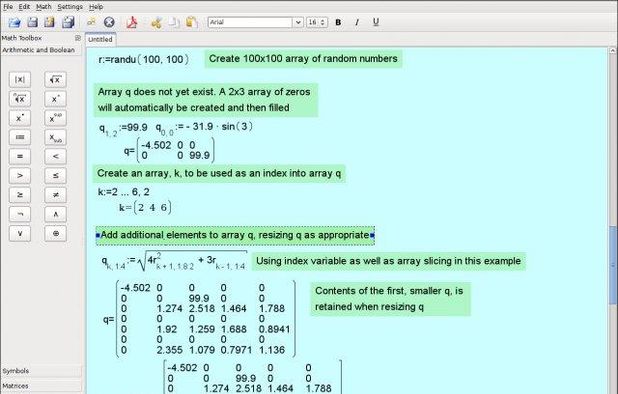
Task: Click the Save document toolbar icon
Action: (x=32, y=22)
